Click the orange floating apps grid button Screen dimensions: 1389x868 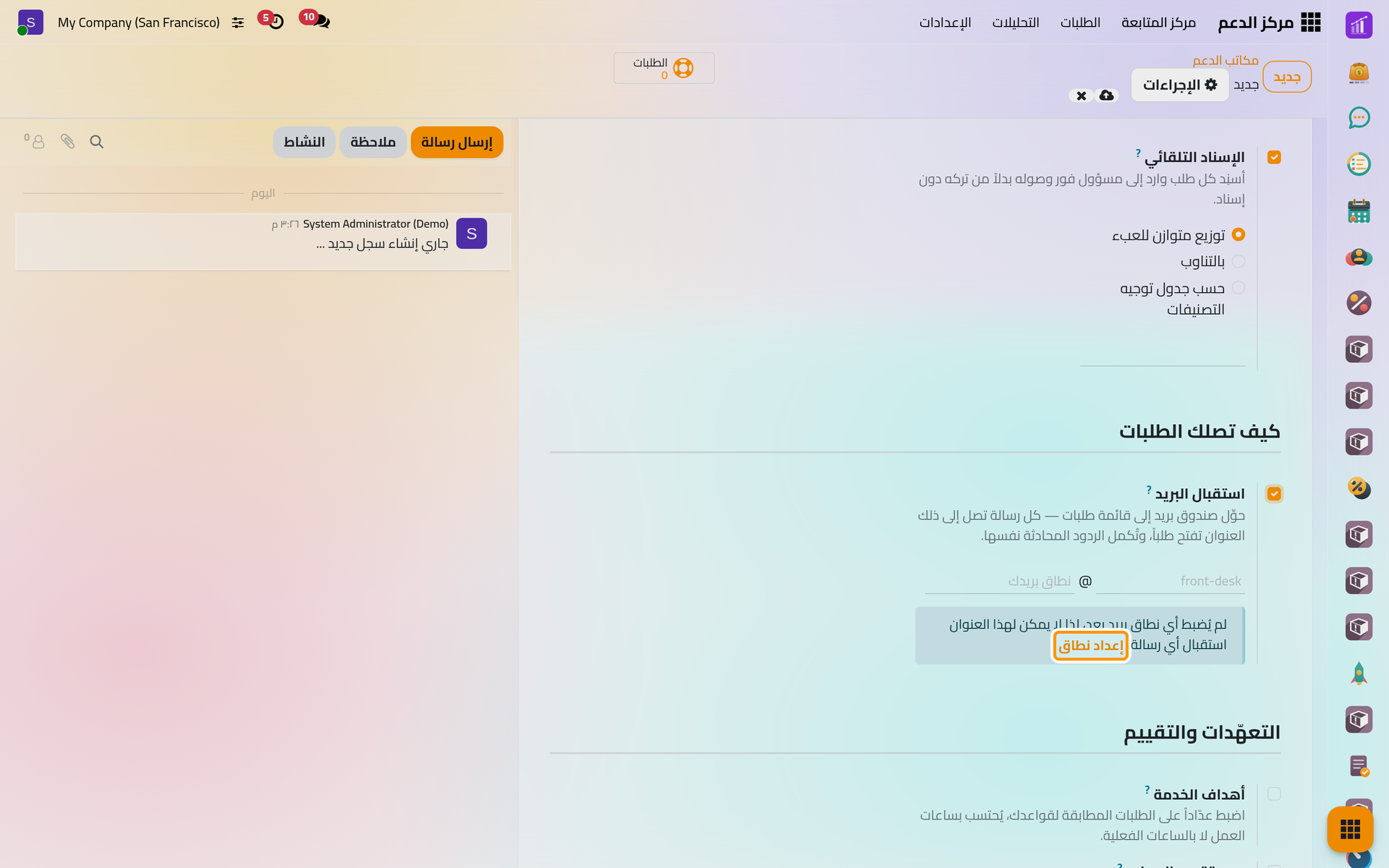click(1350, 829)
